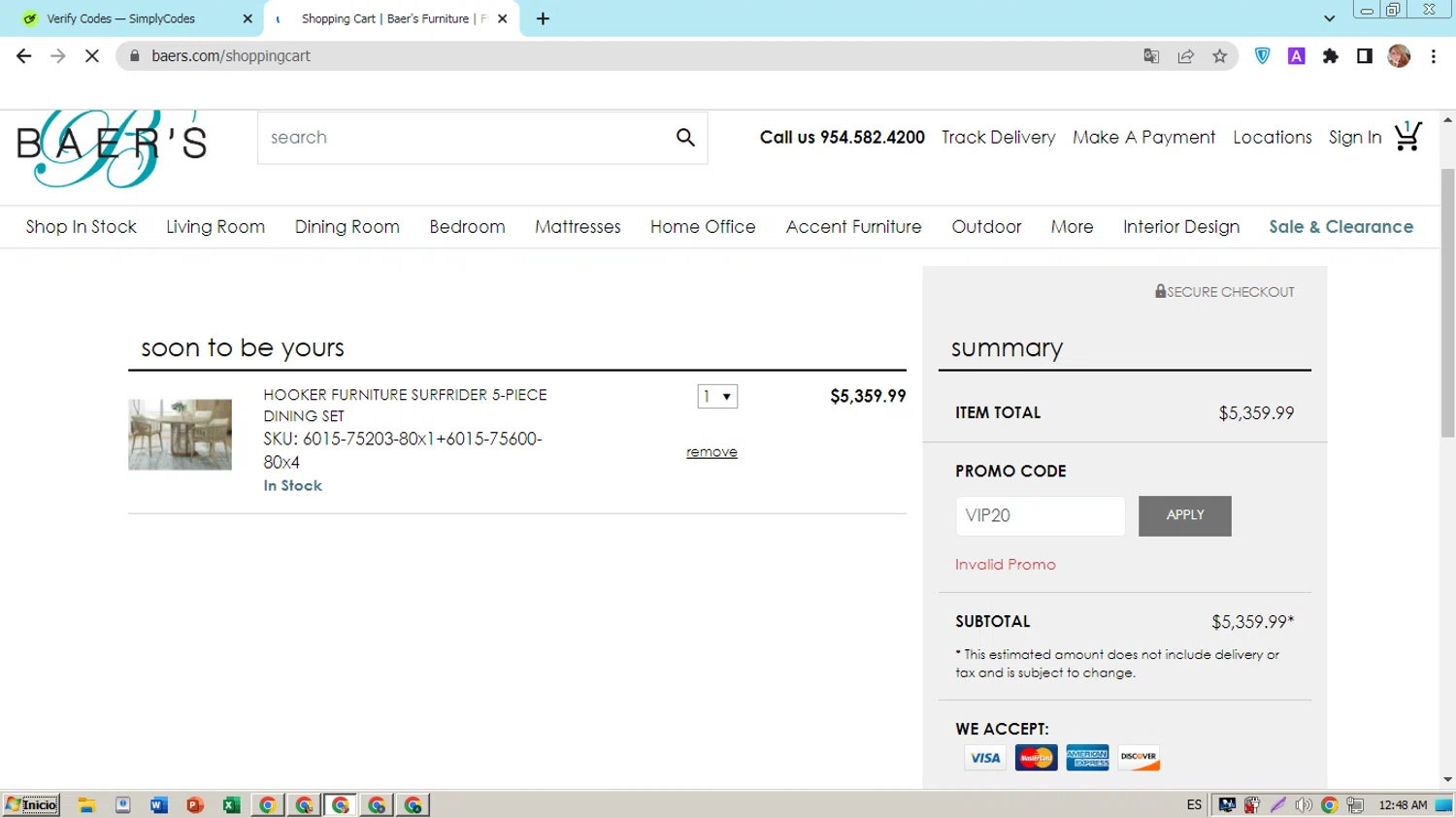This screenshot has width=1456, height=818.
Task: Click the browser address bar URL
Action: click(x=231, y=56)
